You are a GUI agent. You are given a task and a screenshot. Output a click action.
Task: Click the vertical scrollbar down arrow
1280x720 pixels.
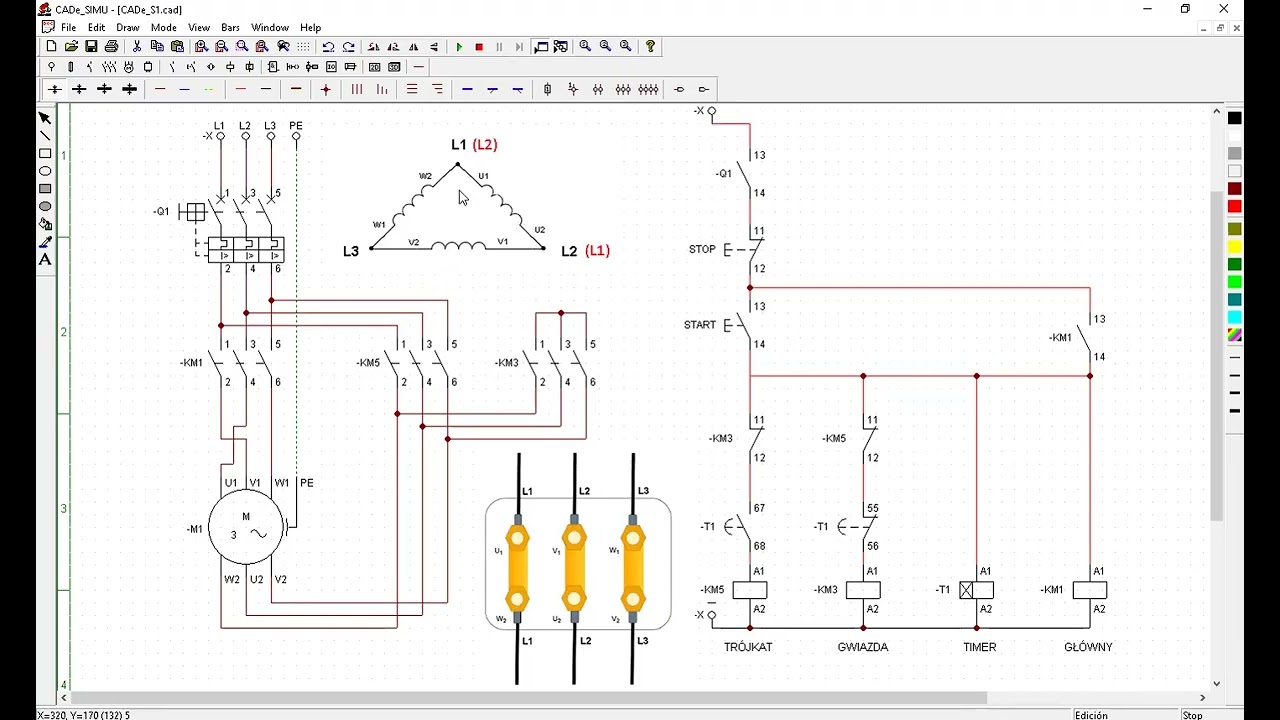coord(1217,684)
